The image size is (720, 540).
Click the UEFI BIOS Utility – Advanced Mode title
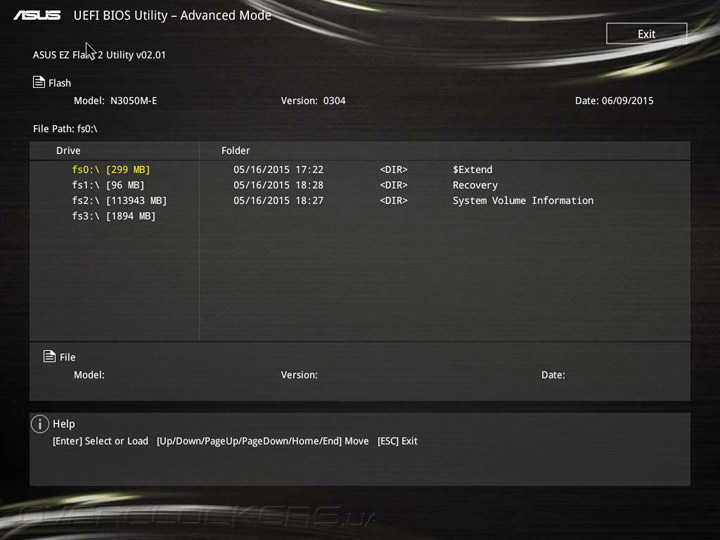(x=172, y=16)
